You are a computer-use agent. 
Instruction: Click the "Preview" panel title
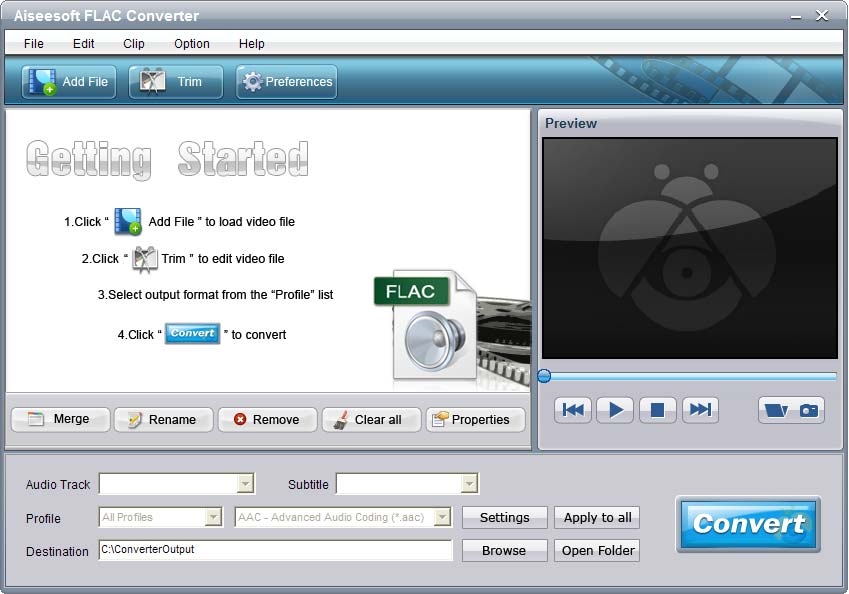(x=571, y=123)
